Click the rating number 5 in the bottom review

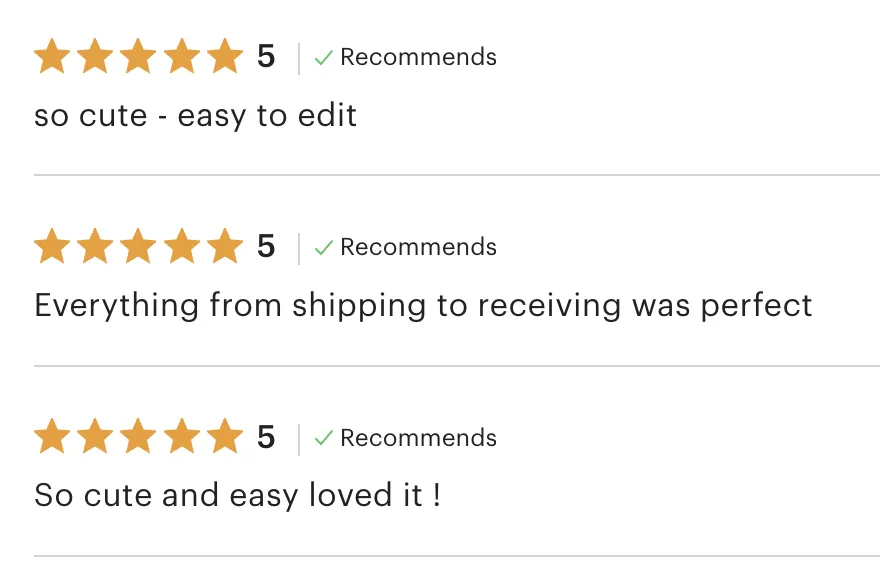pos(266,437)
